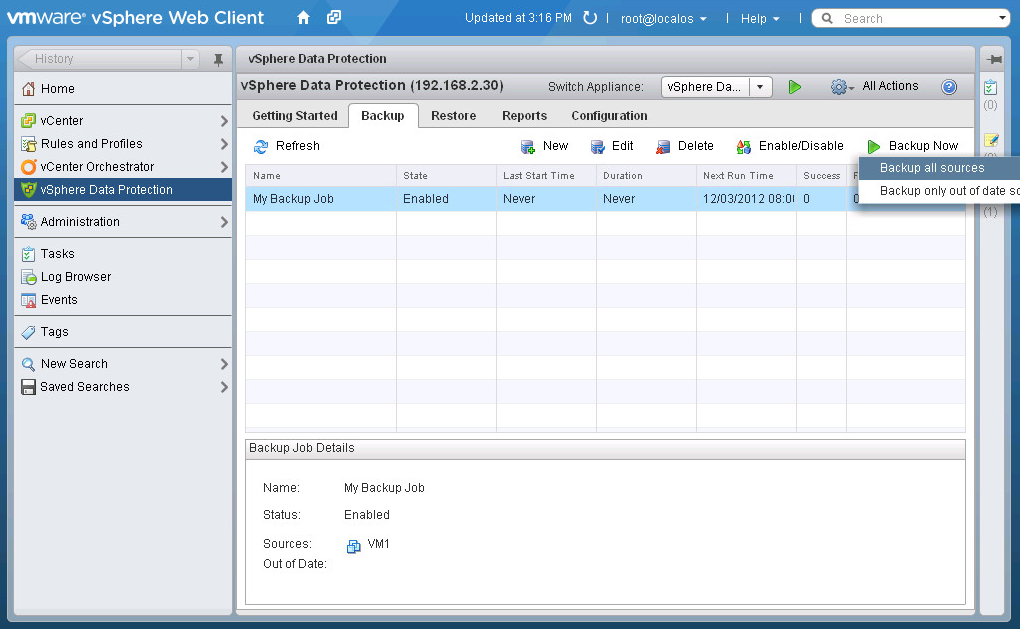Switch to the Reports tab
The image size is (1020, 629).
(524, 116)
